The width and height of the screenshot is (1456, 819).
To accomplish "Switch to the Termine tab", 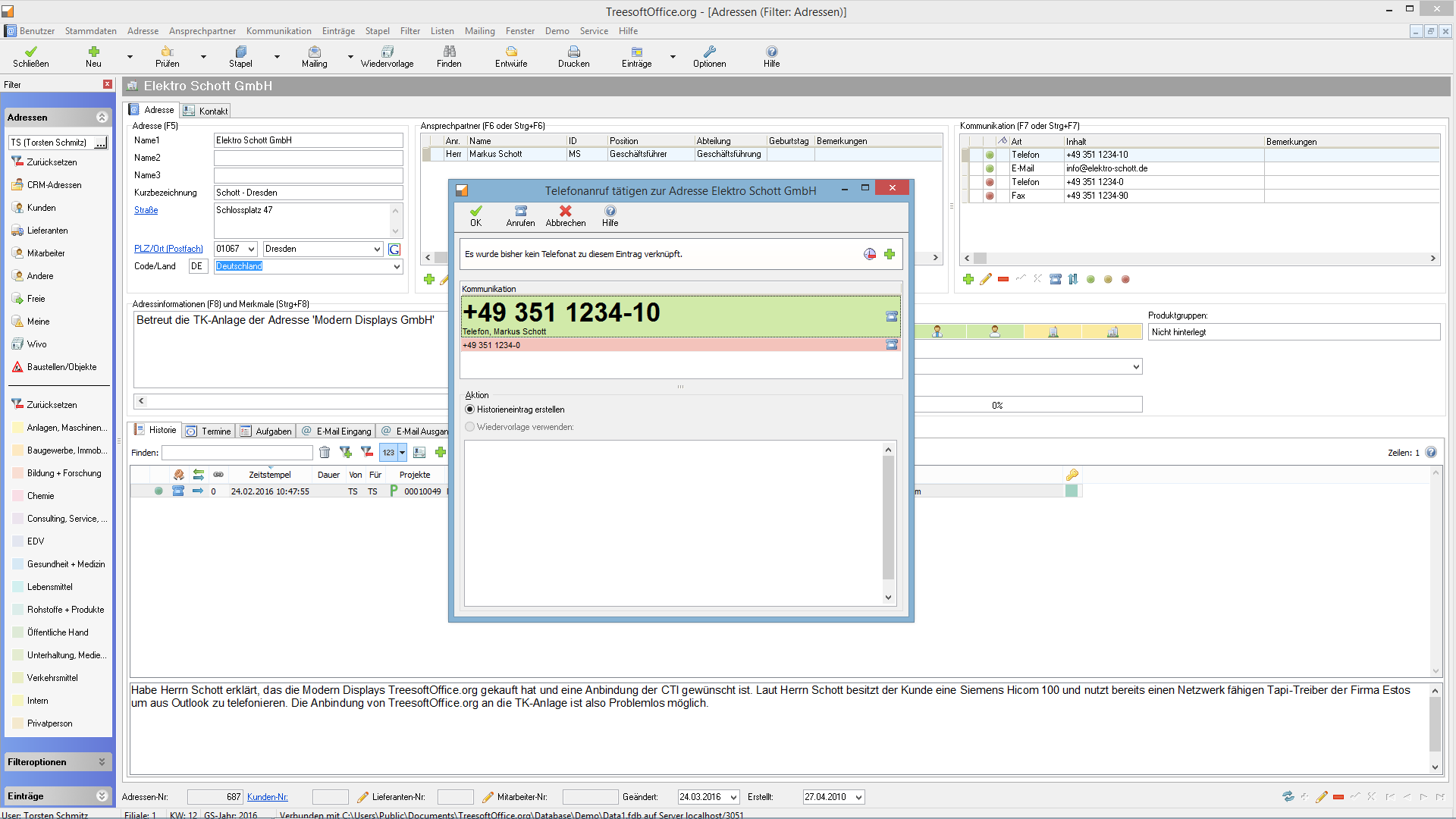I will (x=209, y=431).
